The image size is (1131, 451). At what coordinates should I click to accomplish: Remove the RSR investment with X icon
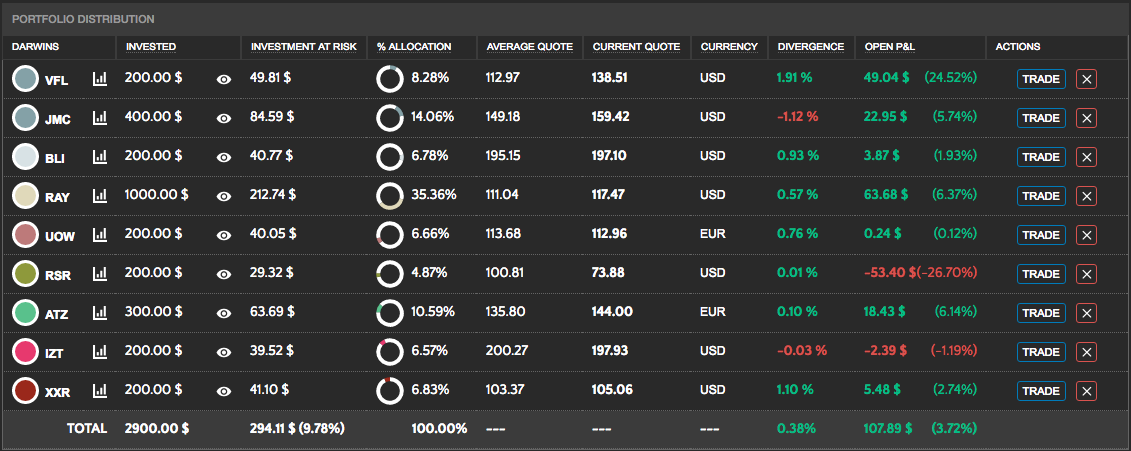click(x=1087, y=274)
